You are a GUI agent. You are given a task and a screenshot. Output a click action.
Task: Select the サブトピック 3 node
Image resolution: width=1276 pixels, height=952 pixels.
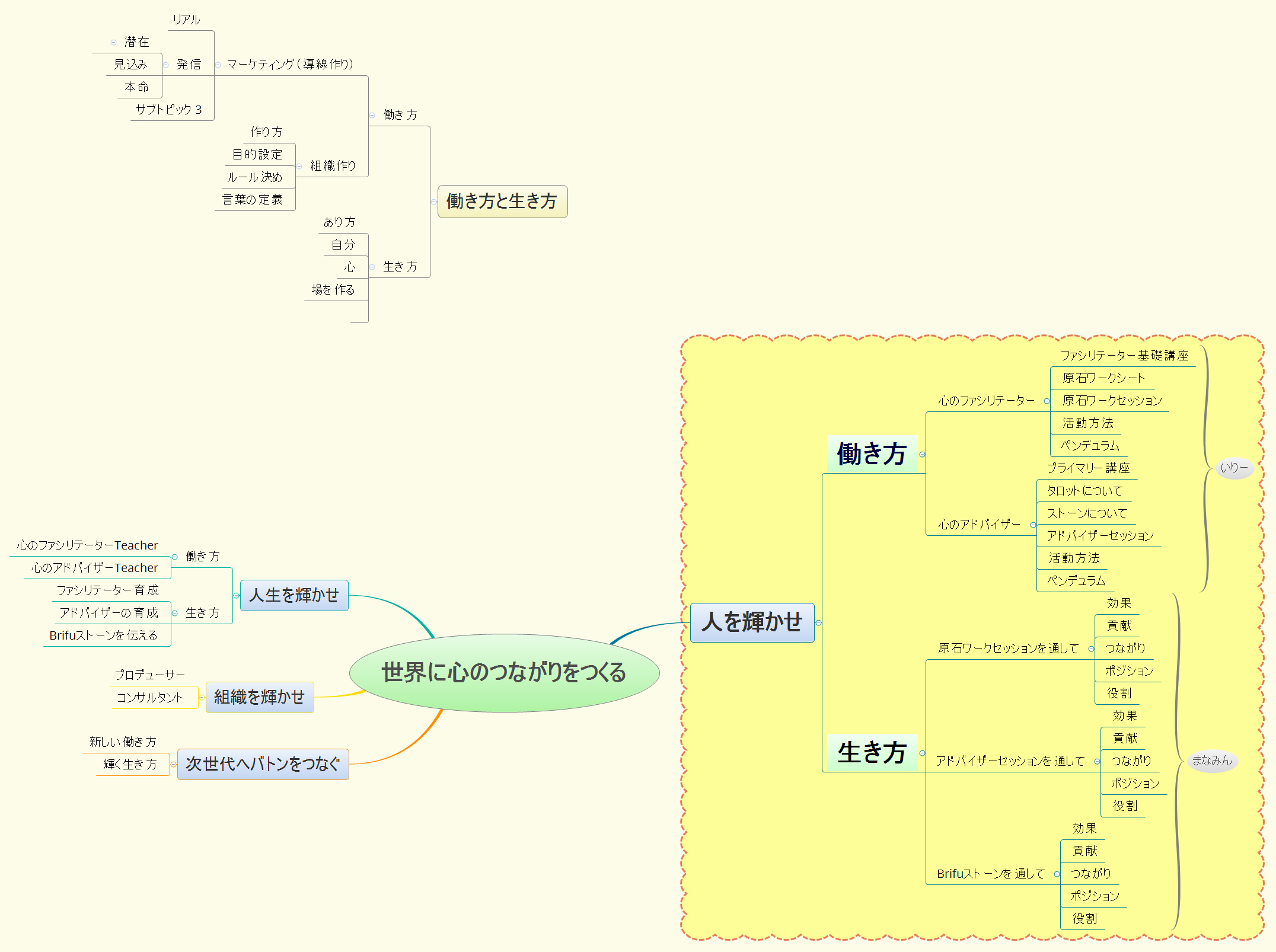coord(170,108)
